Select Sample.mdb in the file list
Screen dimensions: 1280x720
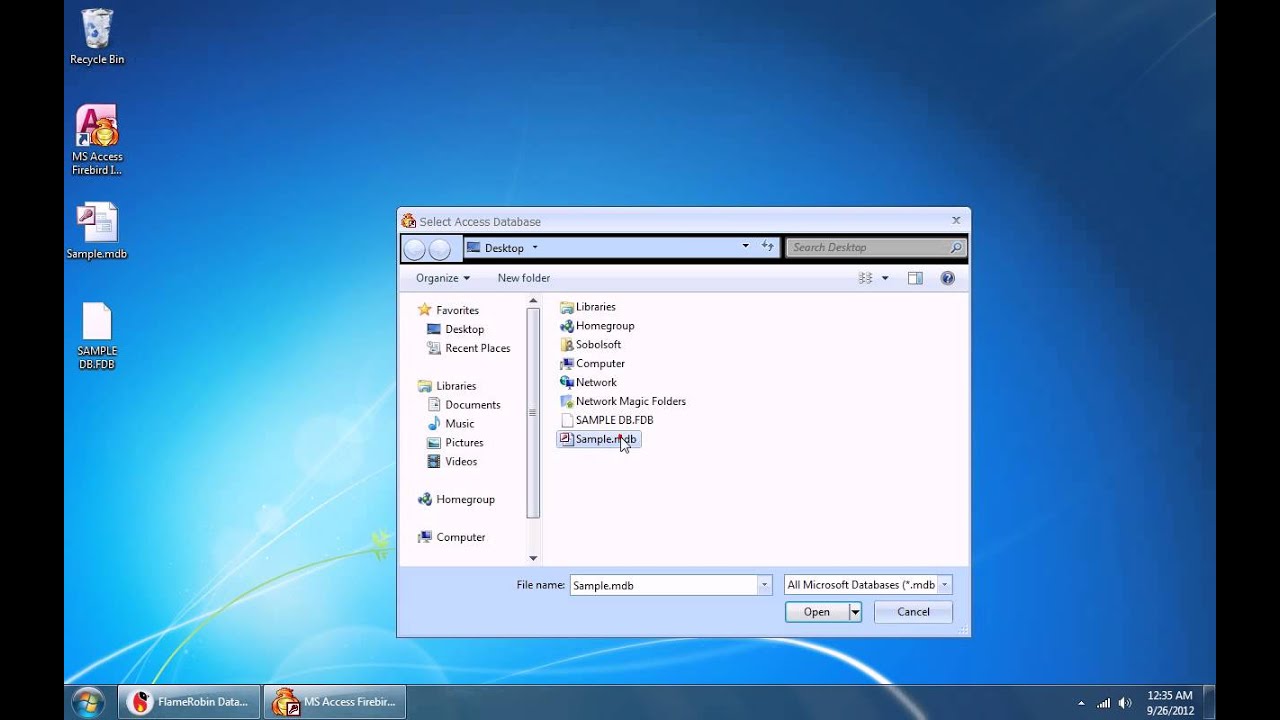[x=598, y=439]
